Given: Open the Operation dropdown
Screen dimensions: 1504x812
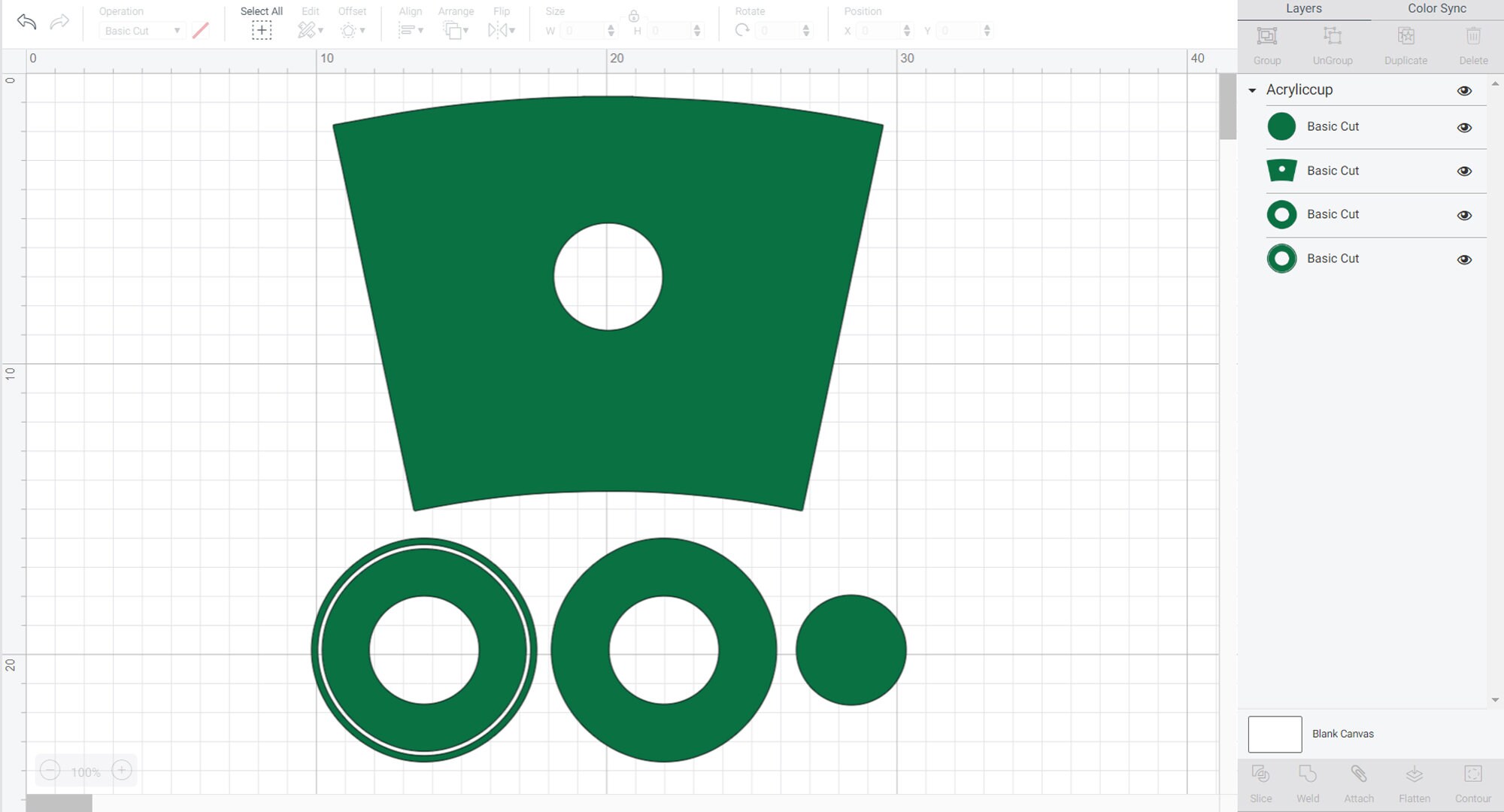Looking at the screenshot, I should 177,31.
